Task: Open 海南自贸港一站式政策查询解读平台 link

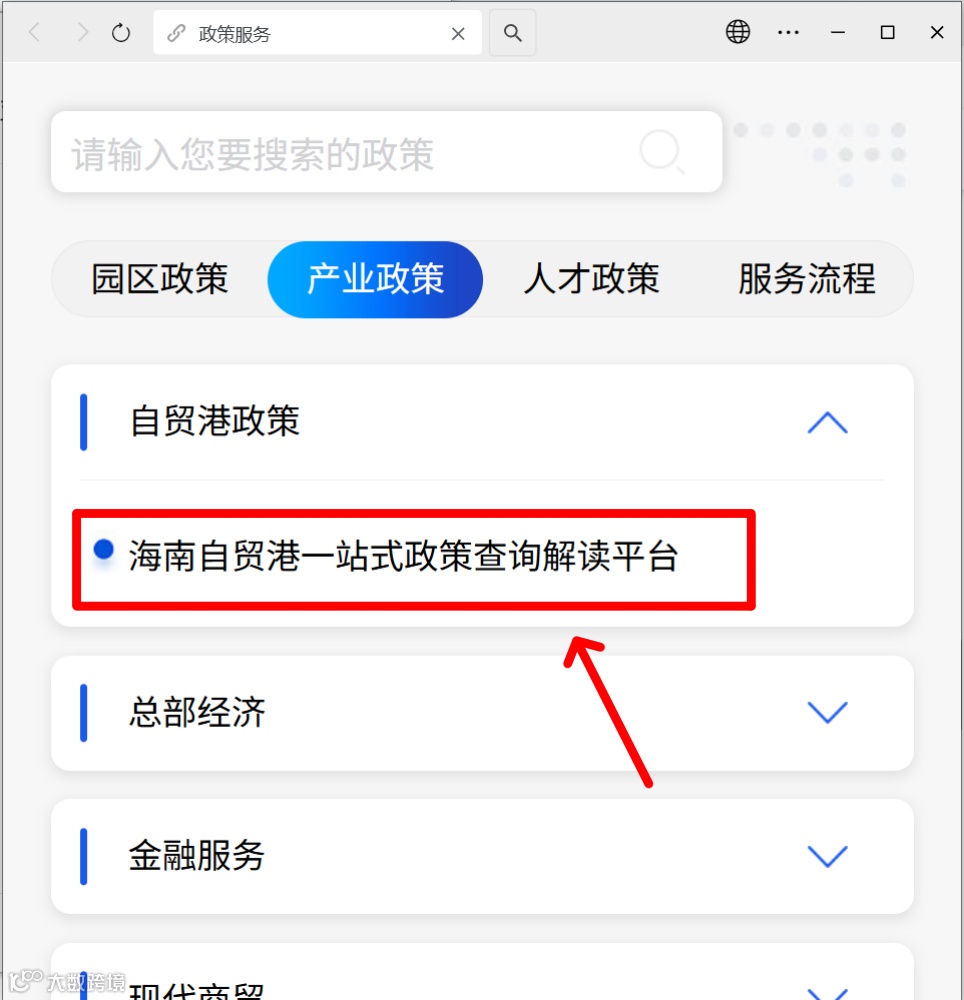Action: (403, 555)
